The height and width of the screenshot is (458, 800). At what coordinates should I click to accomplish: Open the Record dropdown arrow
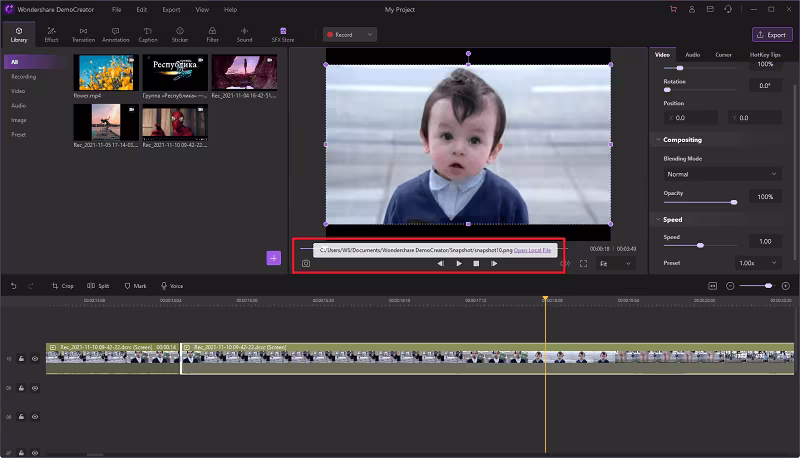(369, 35)
